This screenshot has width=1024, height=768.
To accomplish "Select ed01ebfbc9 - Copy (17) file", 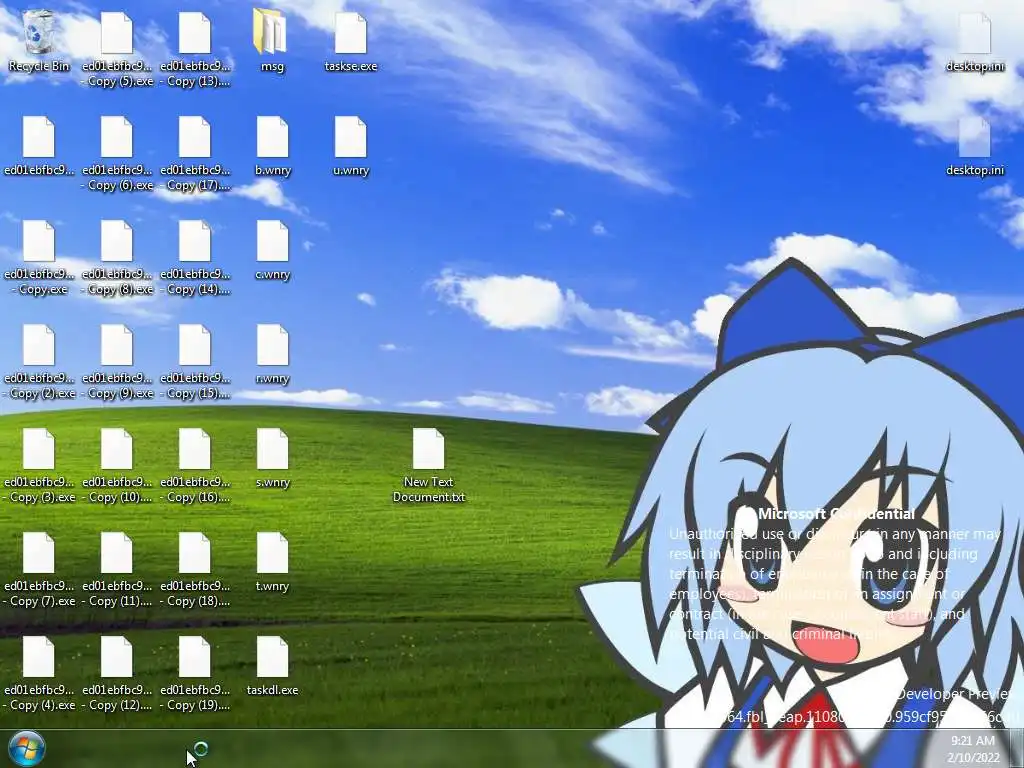I will tap(195, 153).
